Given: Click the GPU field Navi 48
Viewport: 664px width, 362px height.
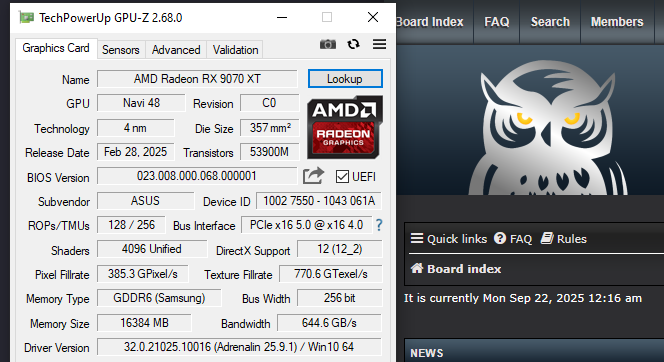Looking at the screenshot, I should [141, 103].
